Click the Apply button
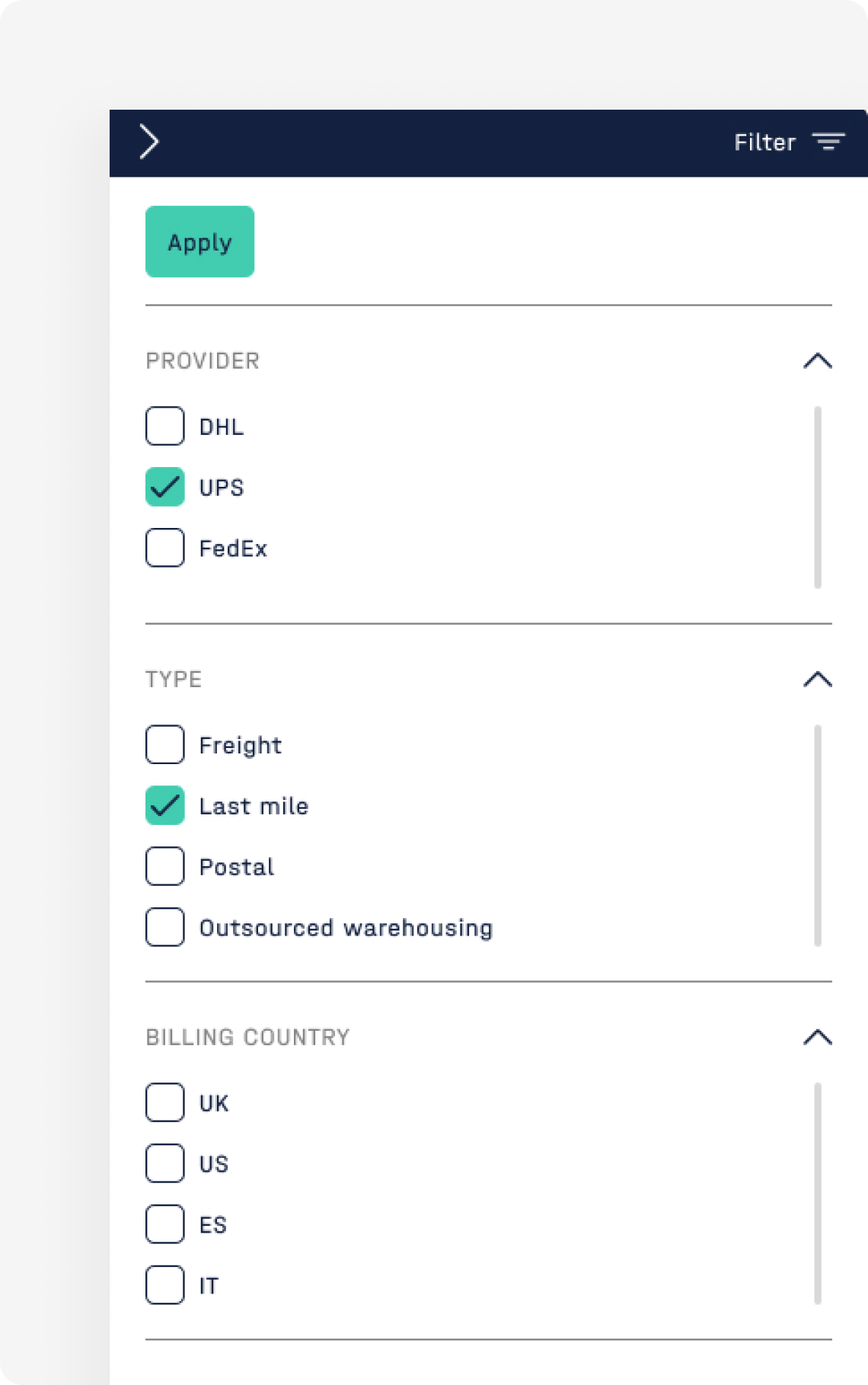The image size is (868, 1385). click(199, 241)
